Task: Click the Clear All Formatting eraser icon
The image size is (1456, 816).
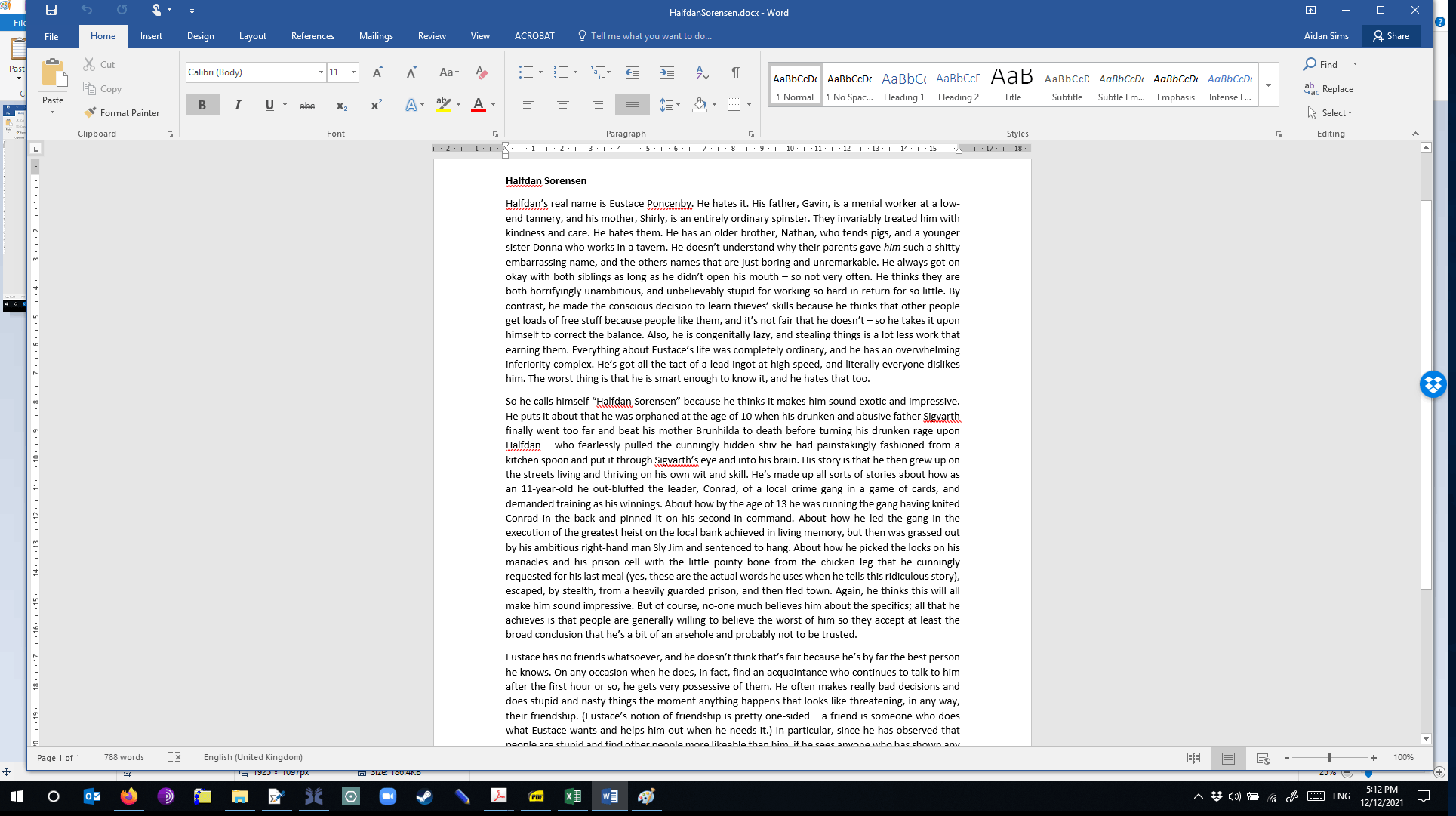Action: pos(482,72)
